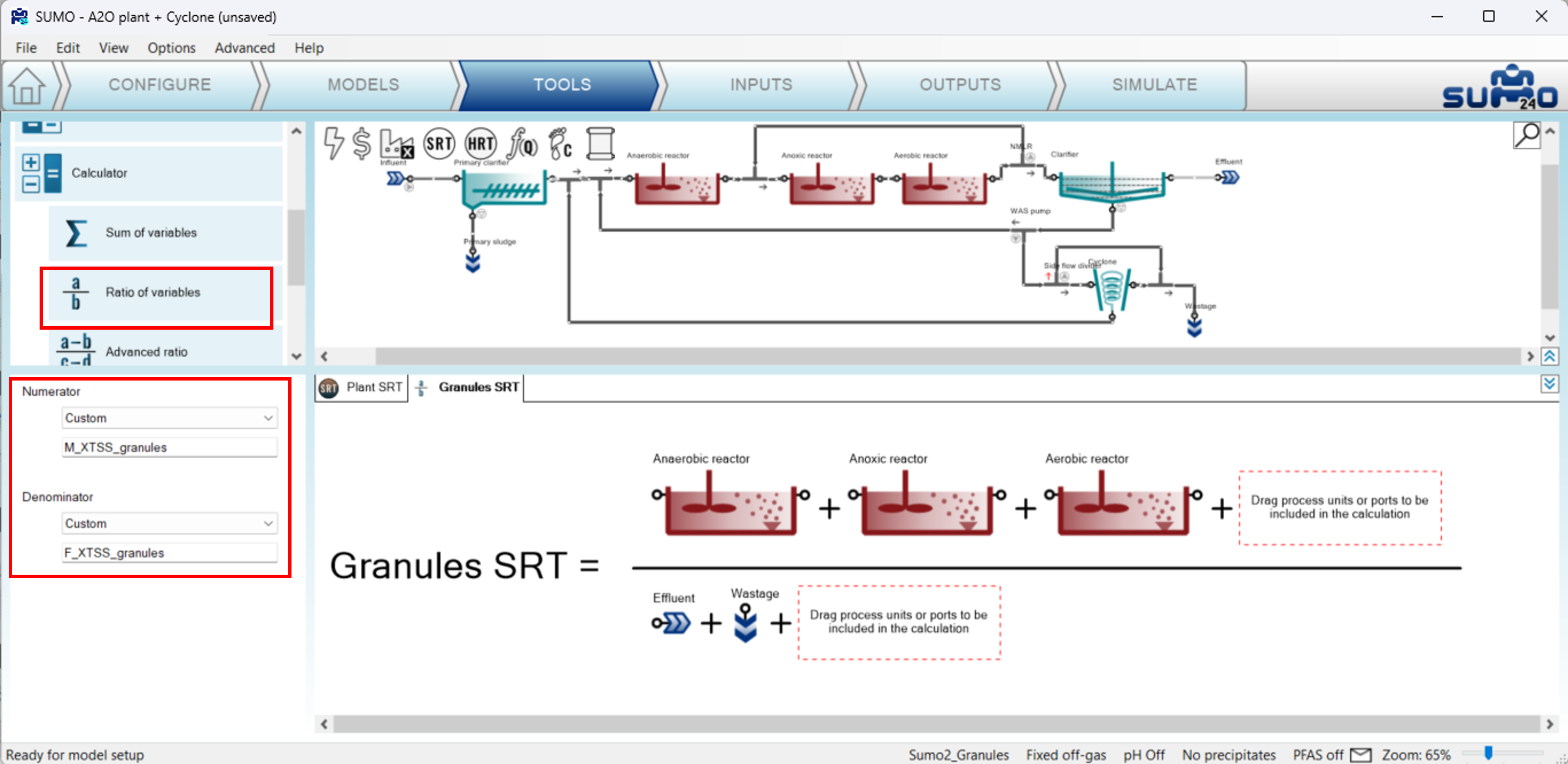1568x764 pixels.
Task: Adjust the zoom slider handle
Action: (x=1488, y=754)
